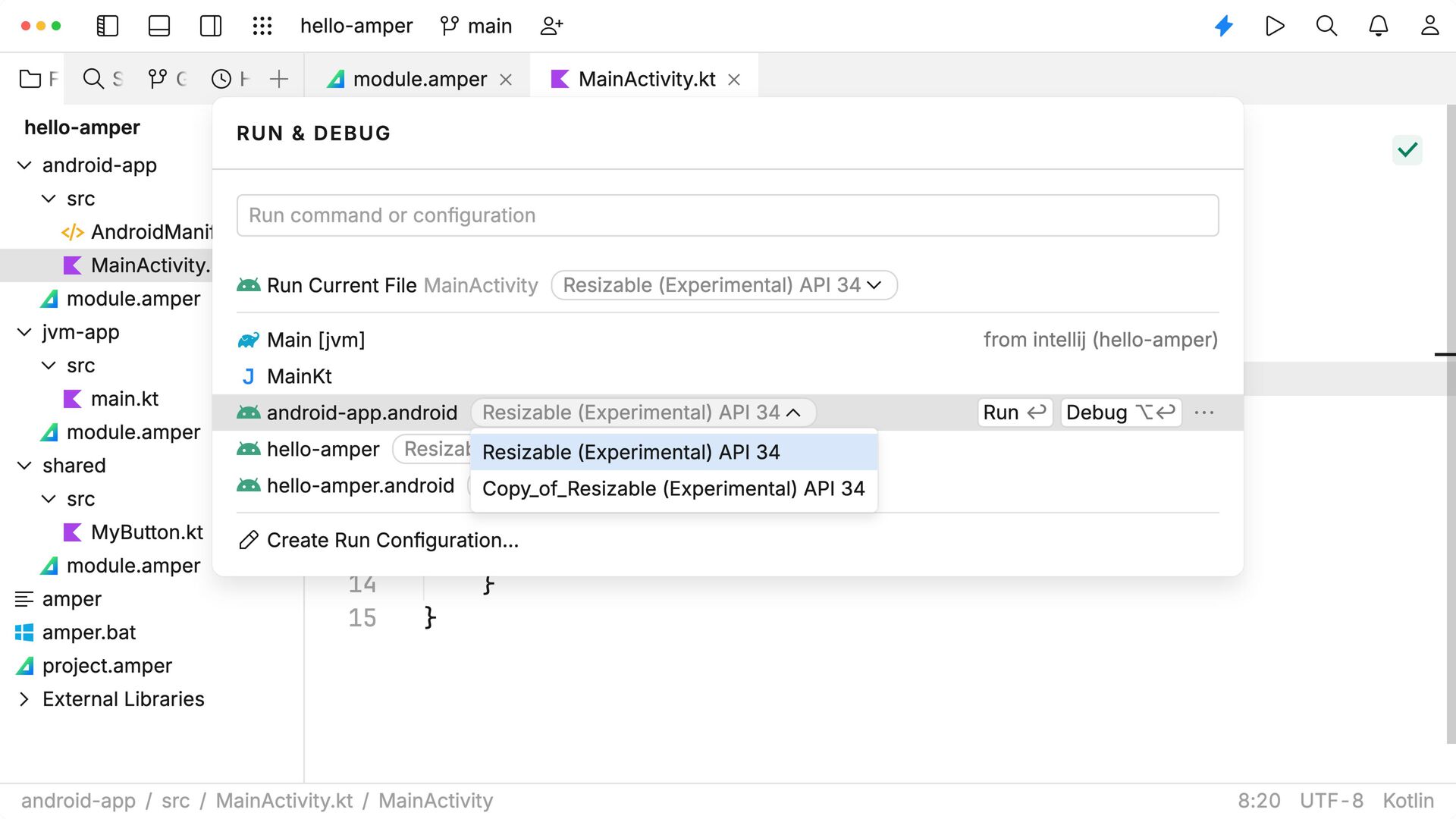Switch to the Files sidebar tab
The height and width of the screenshot is (819, 1456).
38,79
